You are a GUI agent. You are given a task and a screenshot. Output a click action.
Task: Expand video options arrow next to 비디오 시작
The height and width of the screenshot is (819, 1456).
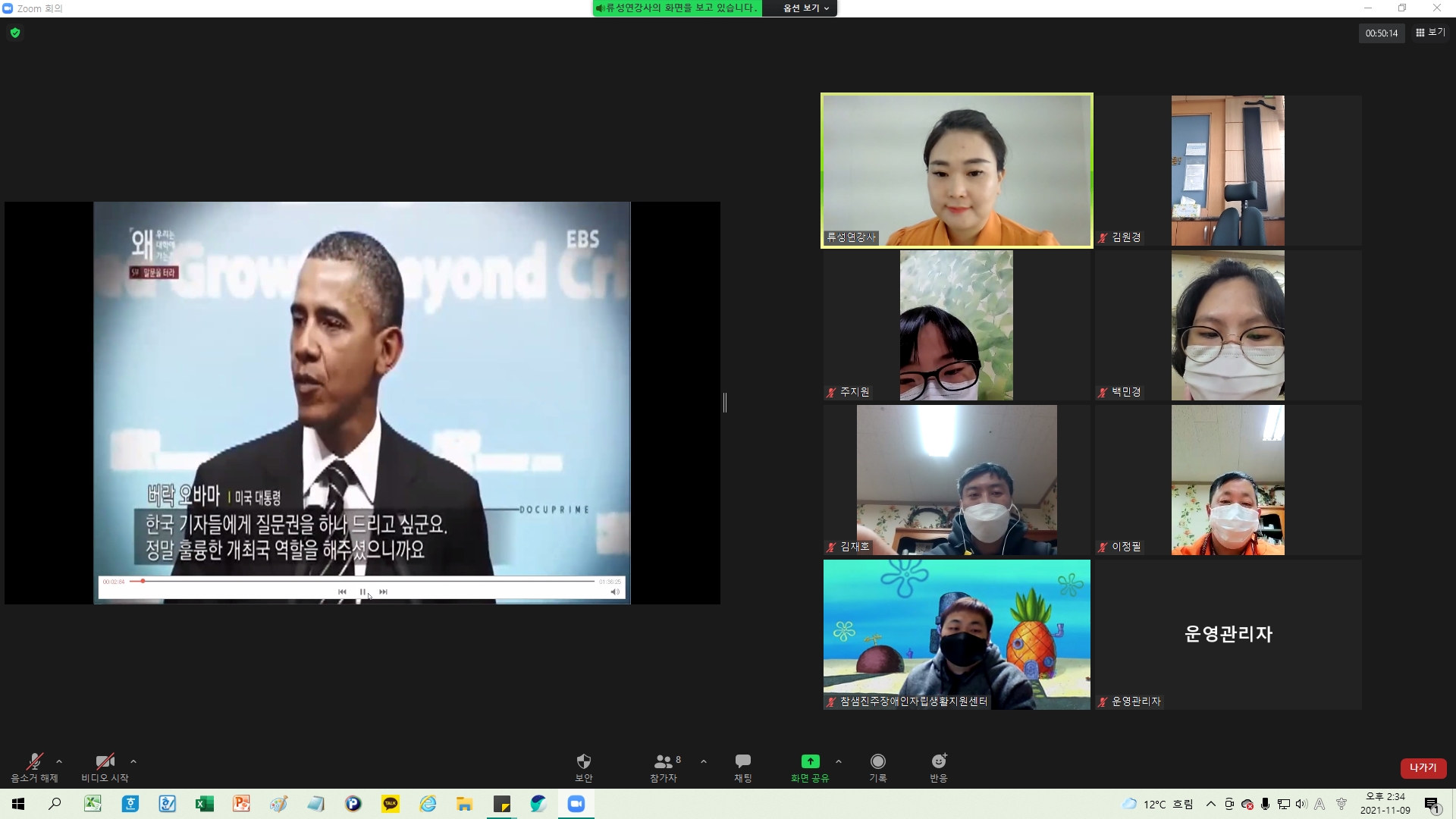point(133,761)
